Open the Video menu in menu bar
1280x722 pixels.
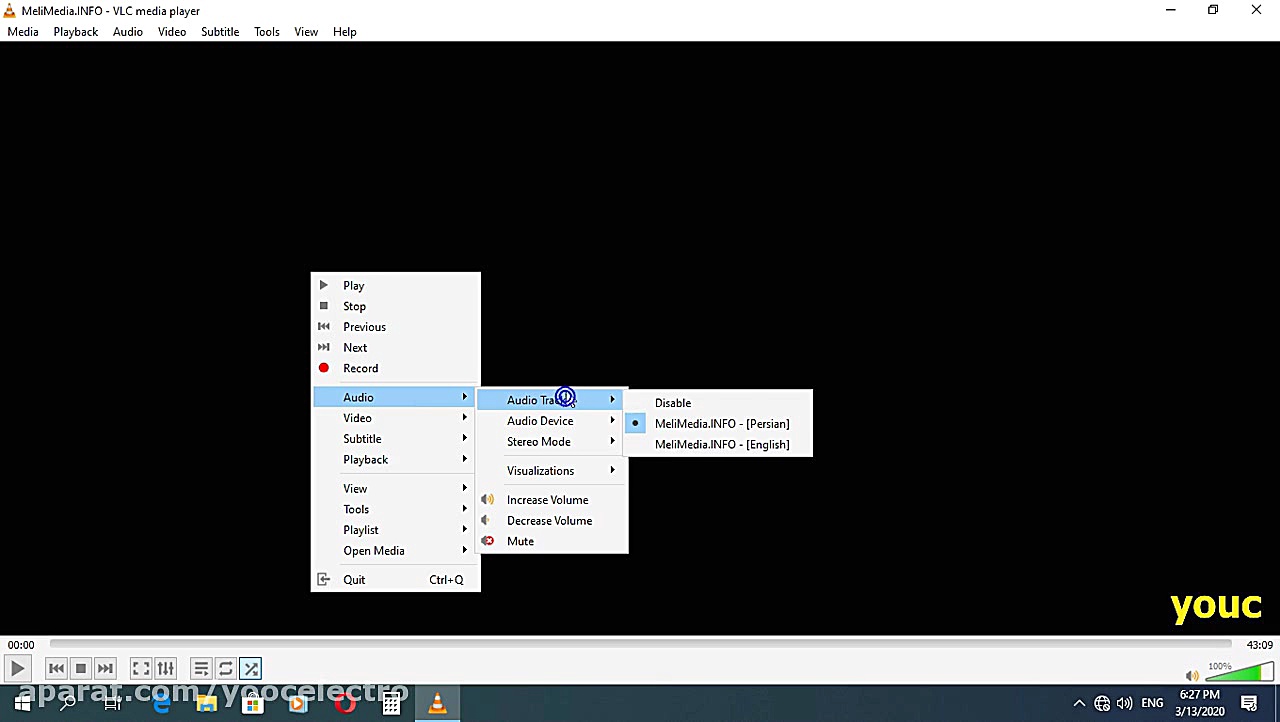pyautogui.click(x=172, y=32)
